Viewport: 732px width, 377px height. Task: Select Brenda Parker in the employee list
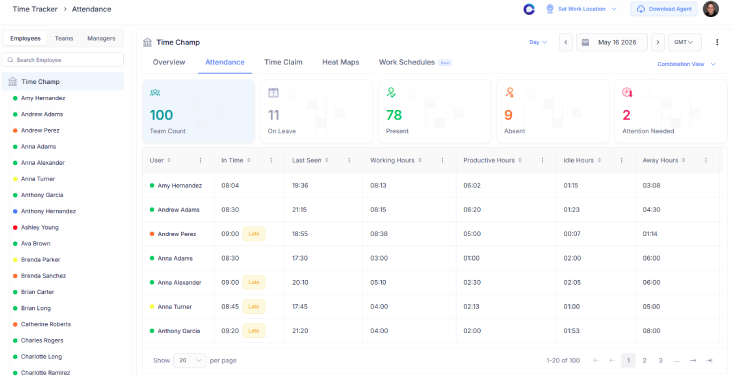click(40, 259)
